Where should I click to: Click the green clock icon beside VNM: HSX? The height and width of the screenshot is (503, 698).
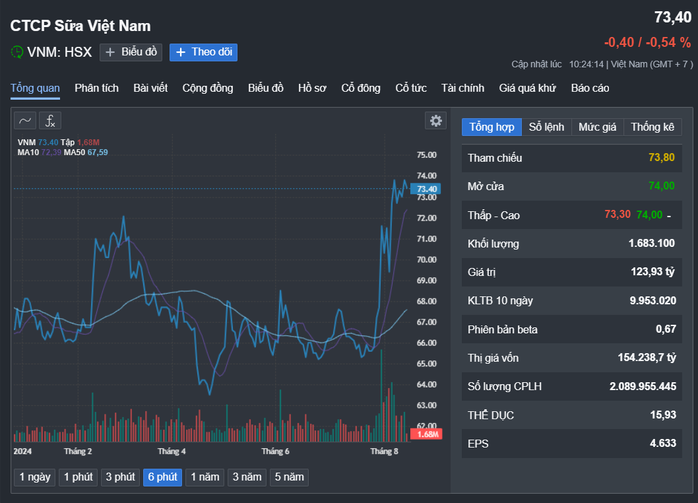pyautogui.click(x=17, y=52)
